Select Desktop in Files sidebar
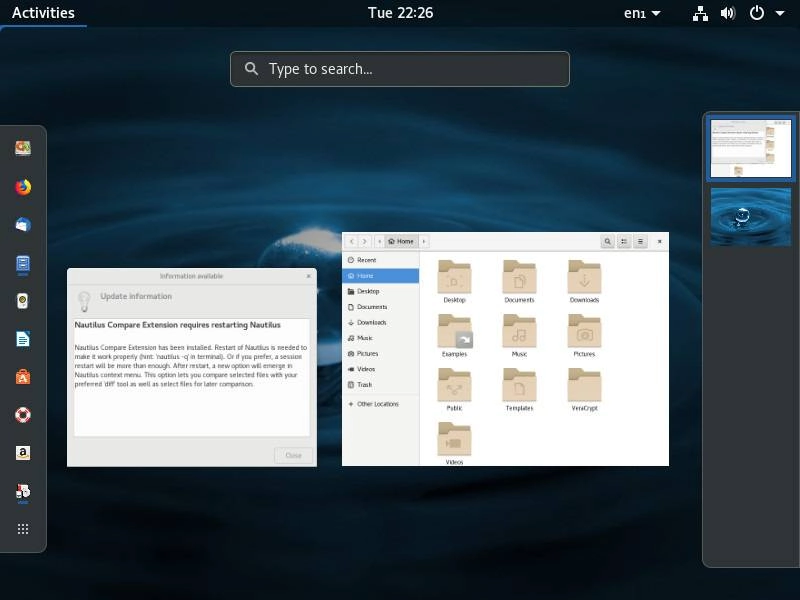 (381, 291)
